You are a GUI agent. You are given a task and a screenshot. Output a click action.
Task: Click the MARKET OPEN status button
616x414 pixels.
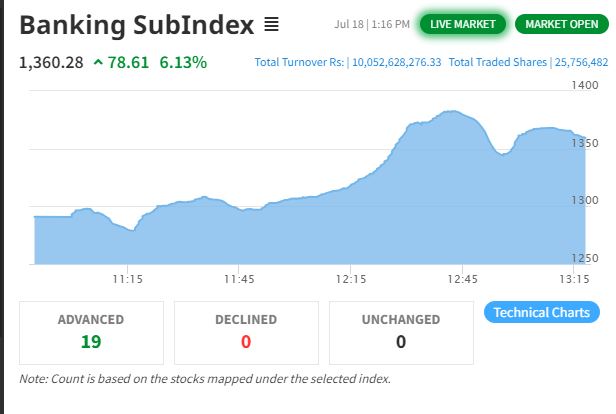[x=561, y=24]
